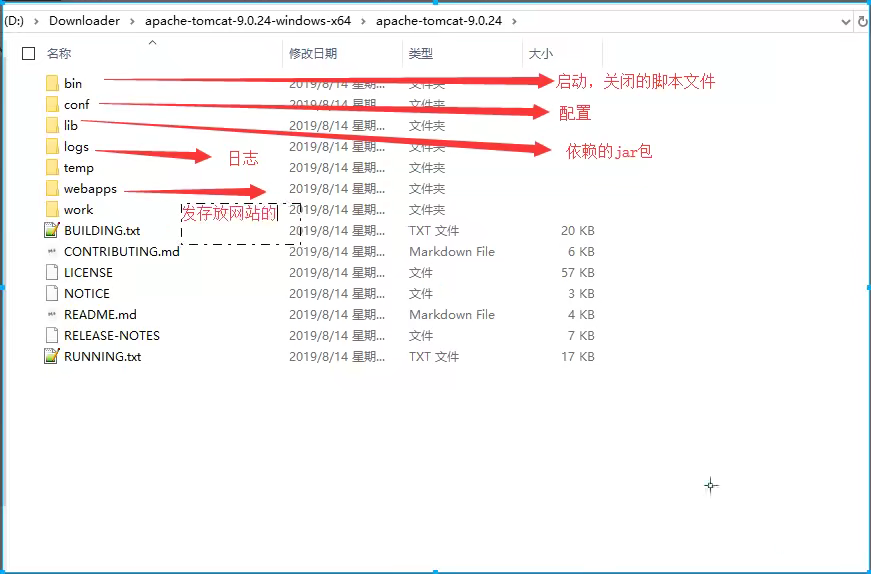The height and width of the screenshot is (574, 871).
Task: Open the address bar history dropdown
Action: (845, 22)
